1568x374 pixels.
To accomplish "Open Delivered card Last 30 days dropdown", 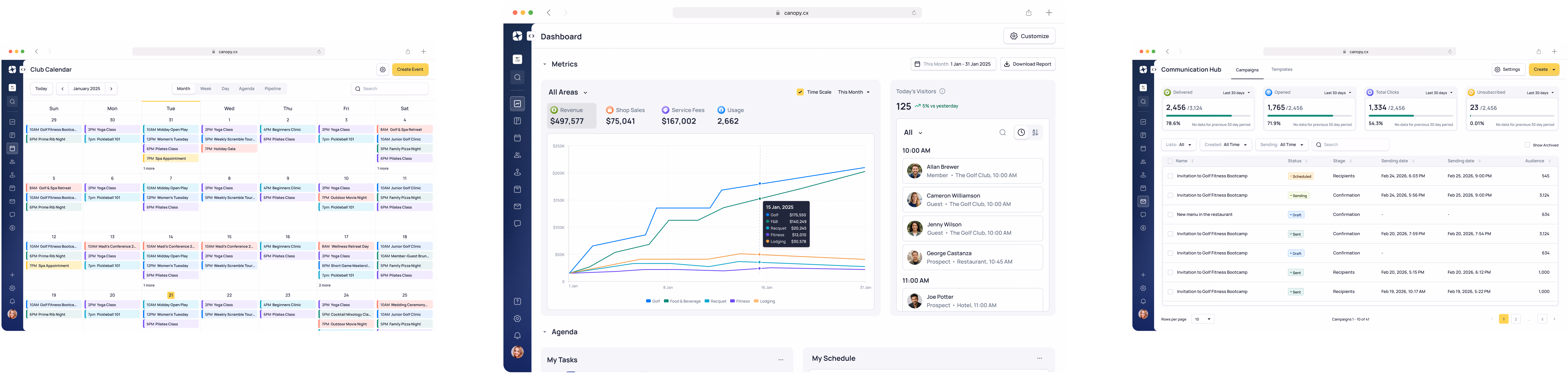I will [x=1236, y=93].
